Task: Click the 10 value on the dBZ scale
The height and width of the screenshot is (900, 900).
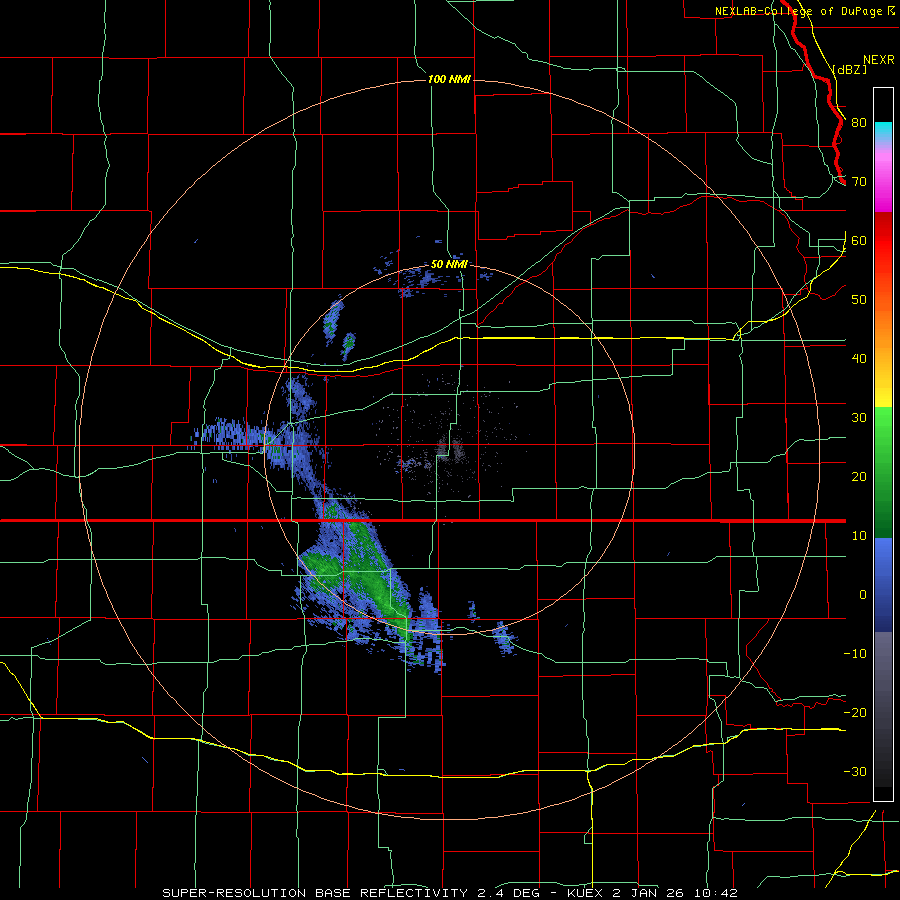Action: 859,536
